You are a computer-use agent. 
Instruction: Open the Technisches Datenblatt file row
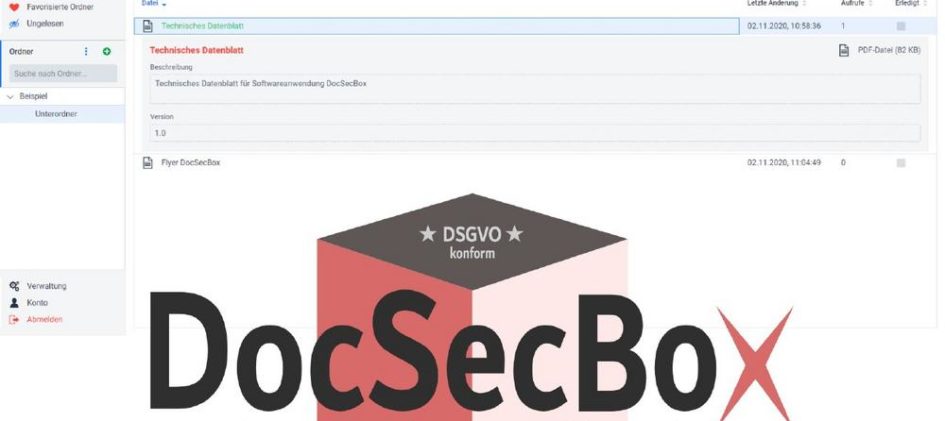(436, 26)
